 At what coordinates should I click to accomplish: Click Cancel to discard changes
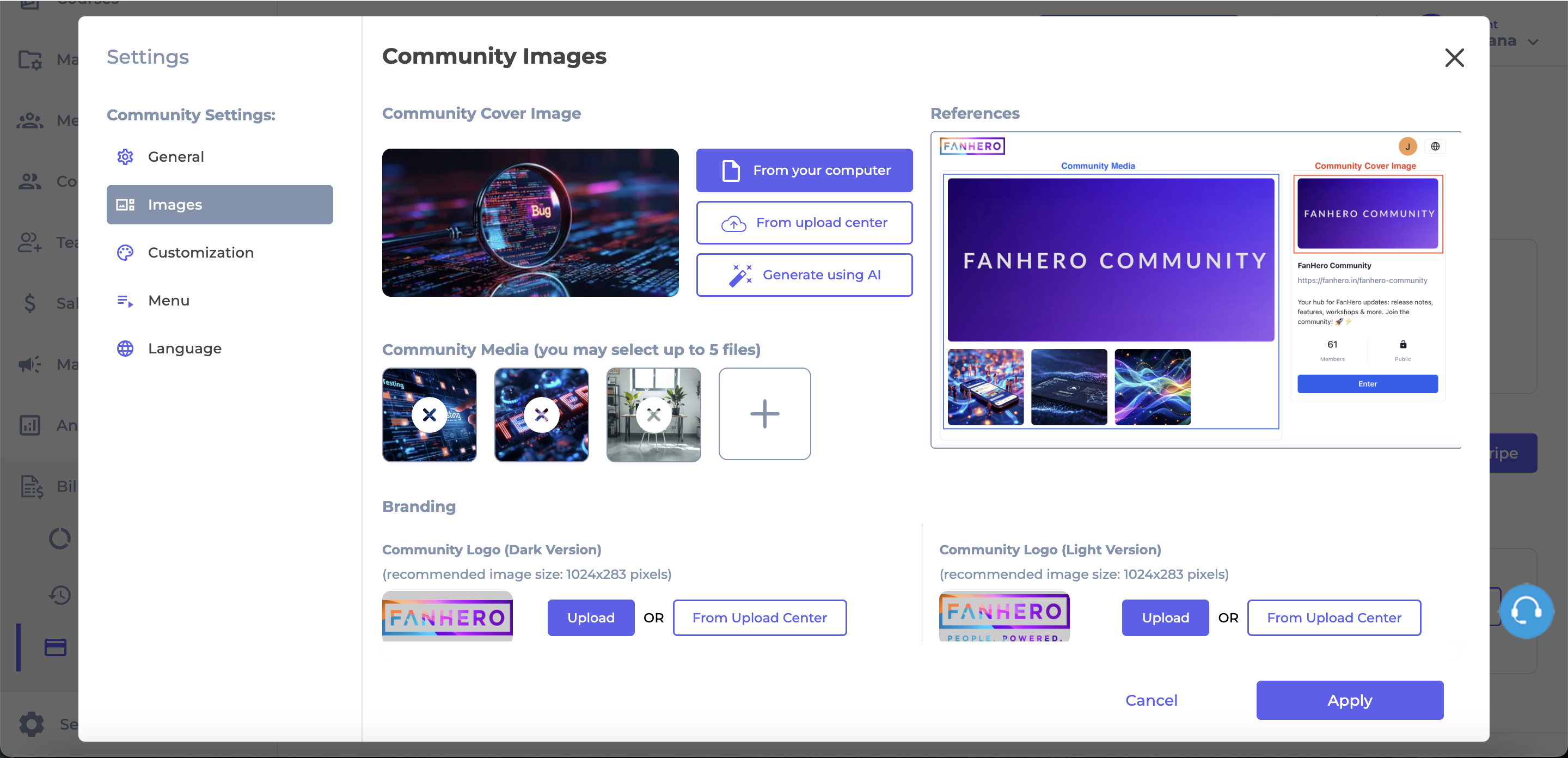coord(1151,700)
